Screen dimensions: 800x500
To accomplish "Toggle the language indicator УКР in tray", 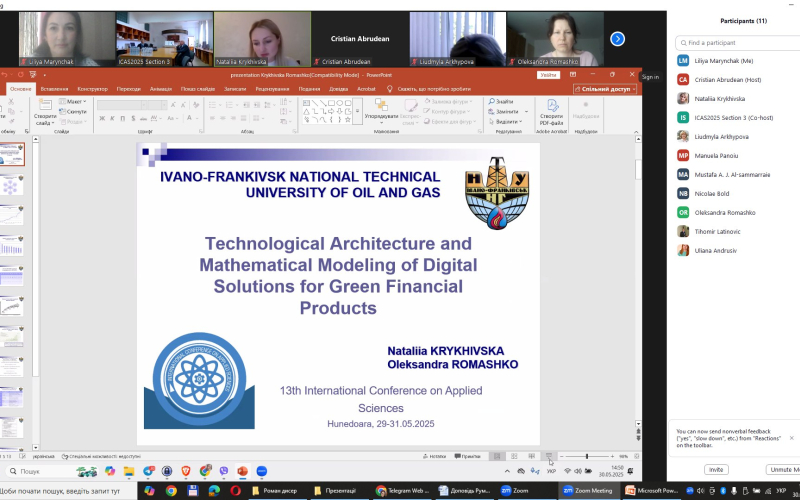I will click(x=551, y=471).
